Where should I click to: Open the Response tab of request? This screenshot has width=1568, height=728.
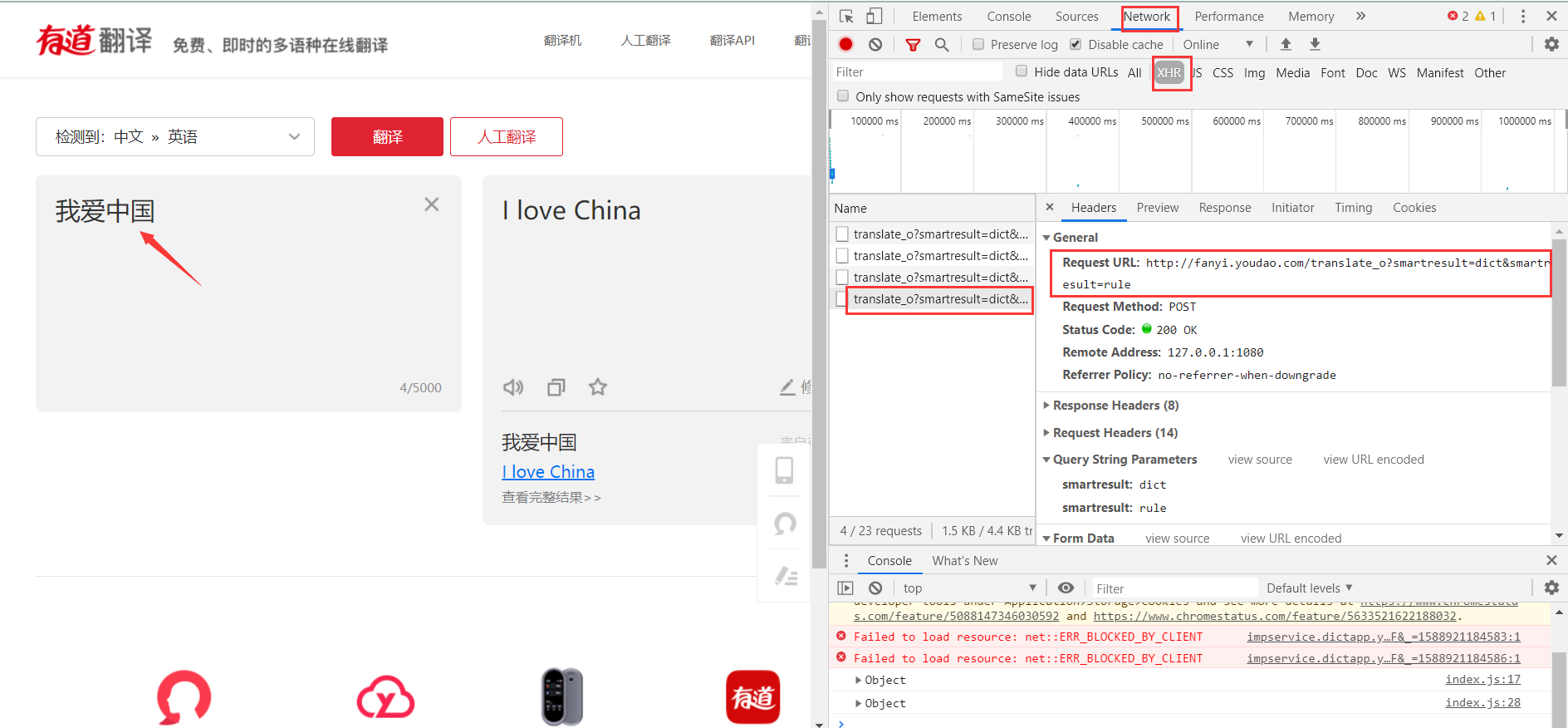pos(1225,207)
